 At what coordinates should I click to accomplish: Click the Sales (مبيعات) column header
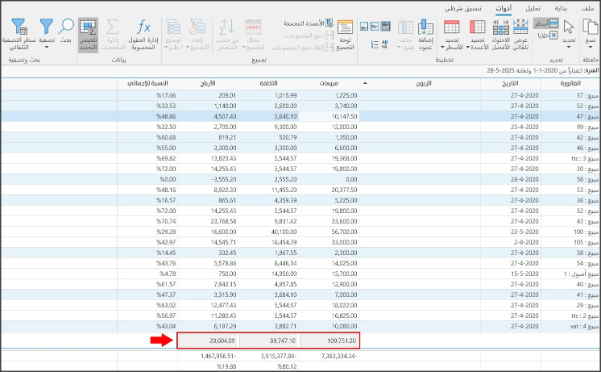click(x=329, y=84)
